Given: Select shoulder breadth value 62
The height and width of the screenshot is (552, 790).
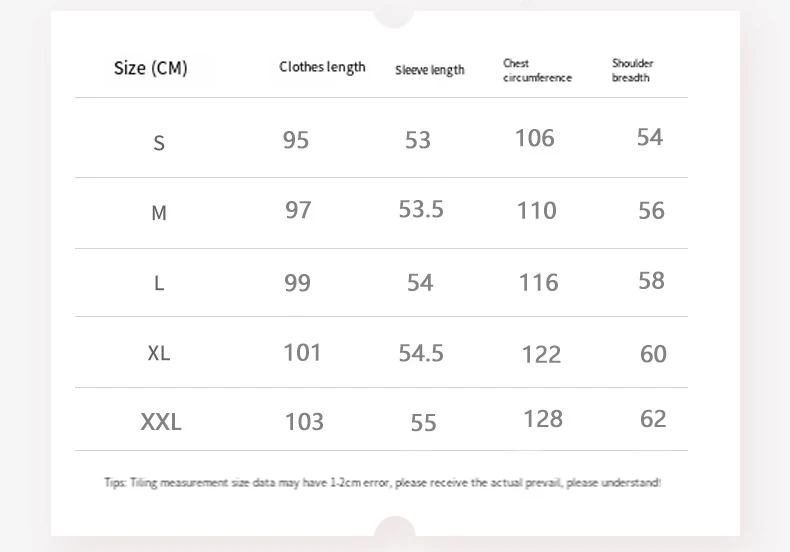Looking at the screenshot, I should 653,419.
